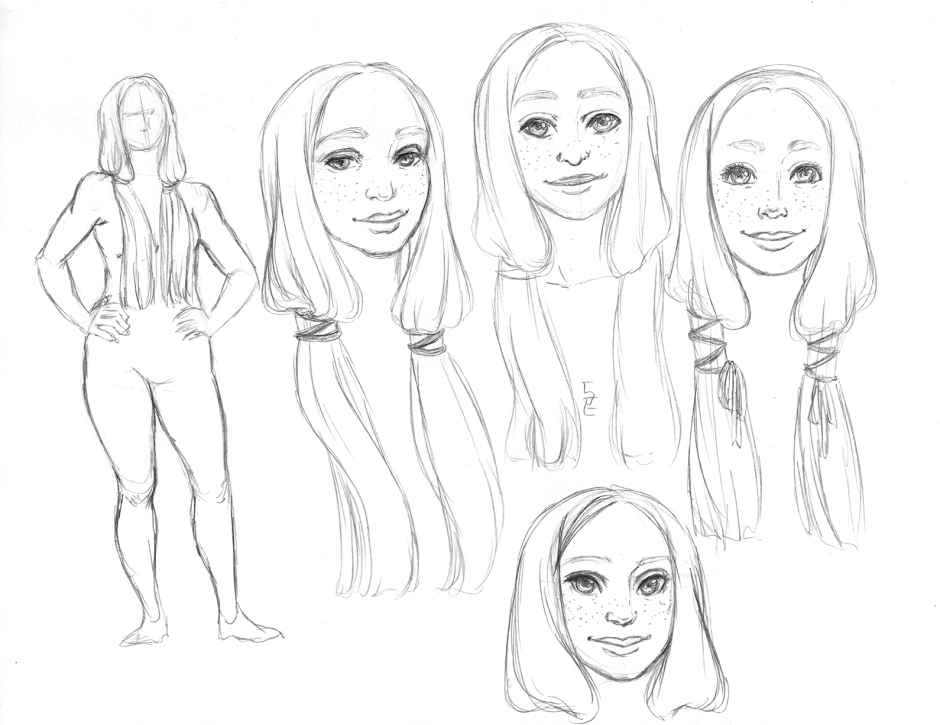
Task: Click the second portrait's right hair tie
Action: [427, 343]
